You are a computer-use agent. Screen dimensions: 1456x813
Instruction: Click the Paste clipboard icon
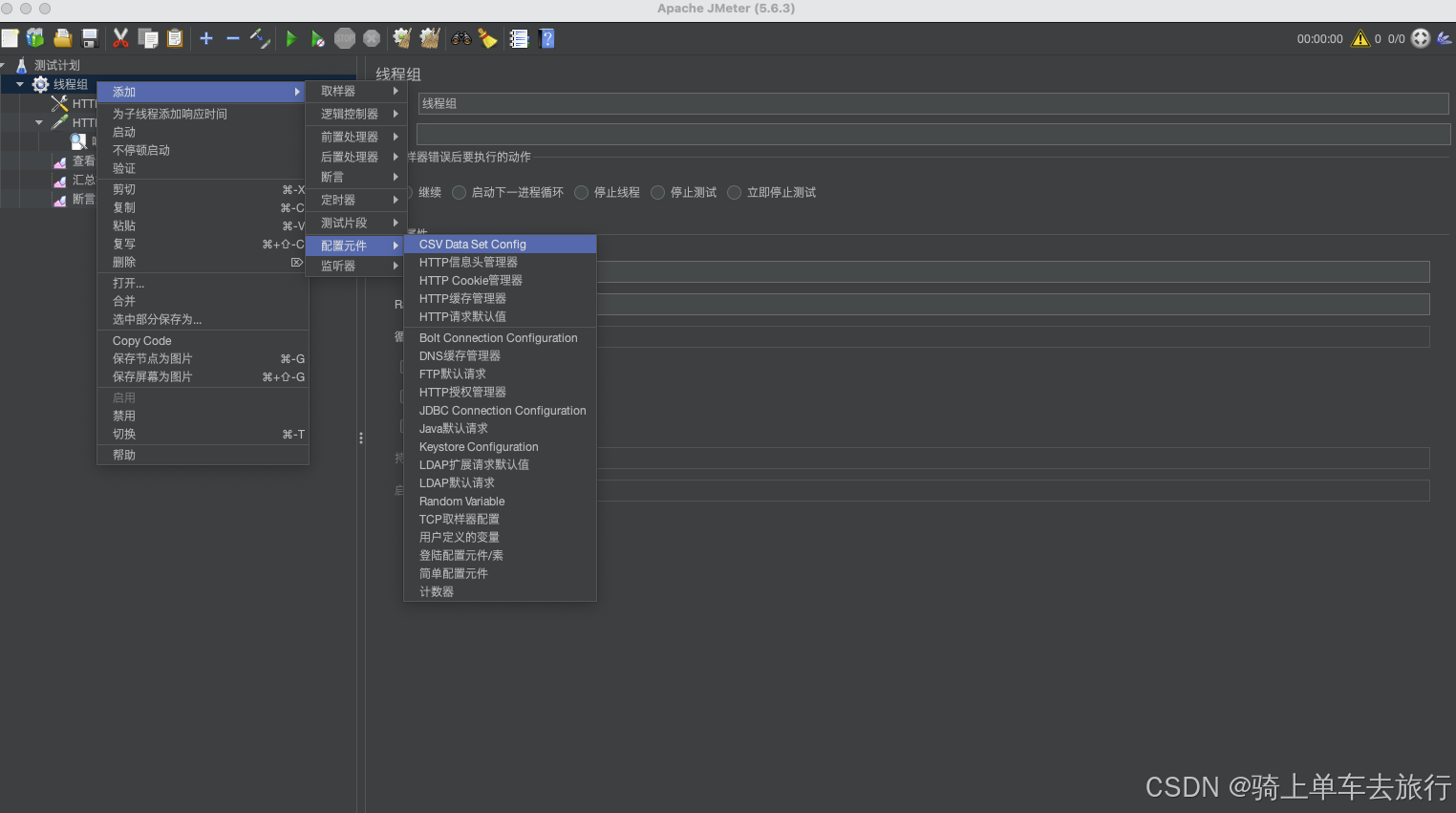pyautogui.click(x=175, y=38)
